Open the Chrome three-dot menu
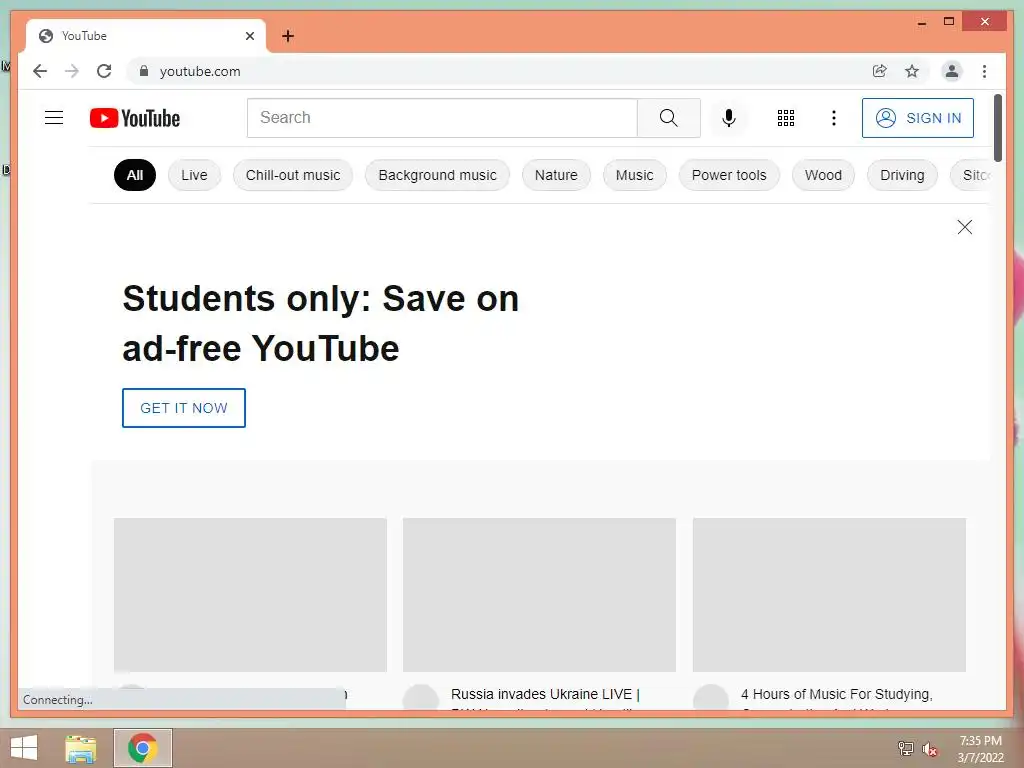Screen dimensions: 1024x768 (x=984, y=71)
